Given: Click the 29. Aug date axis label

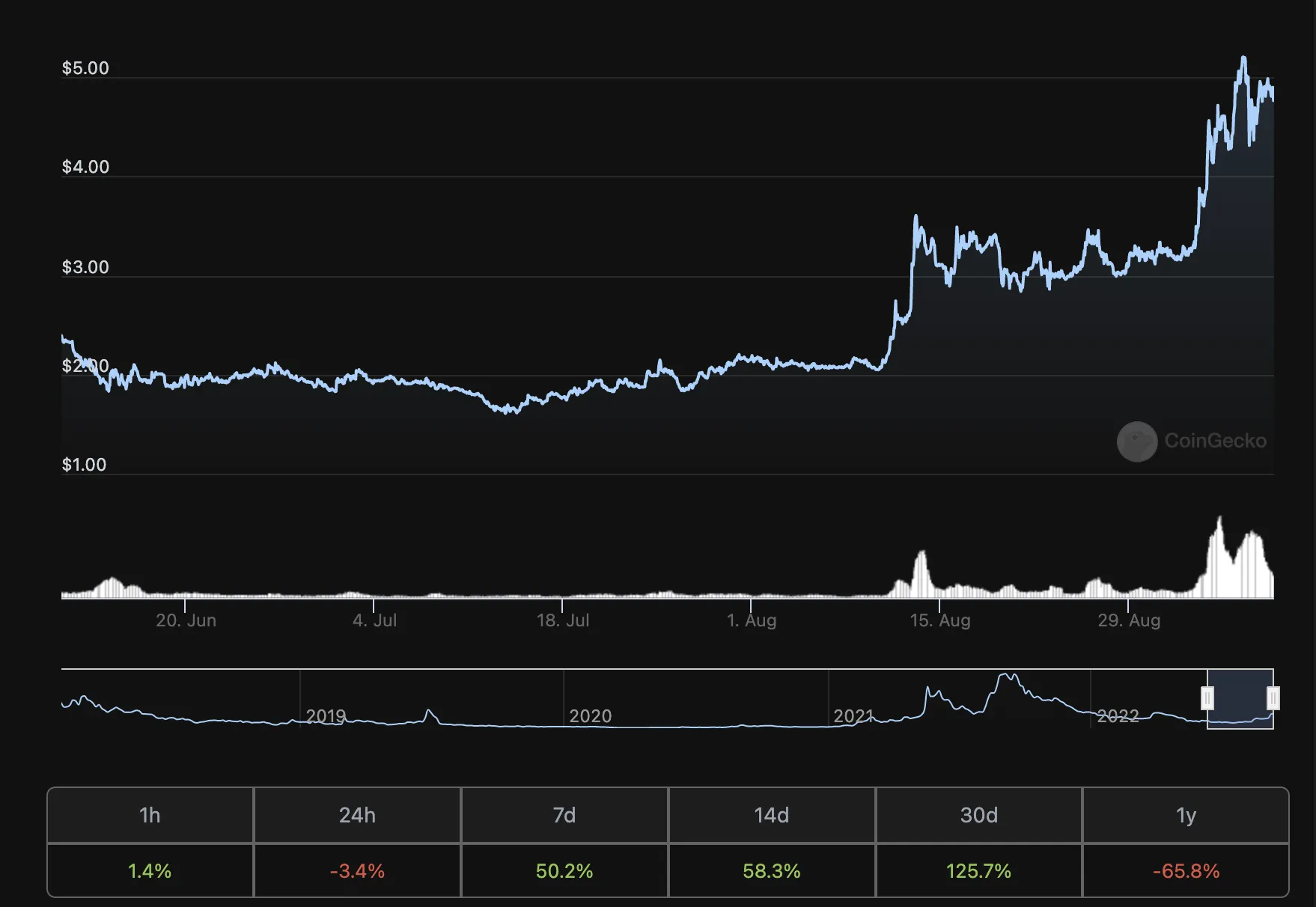Looking at the screenshot, I should pyautogui.click(x=1129, y=620).
